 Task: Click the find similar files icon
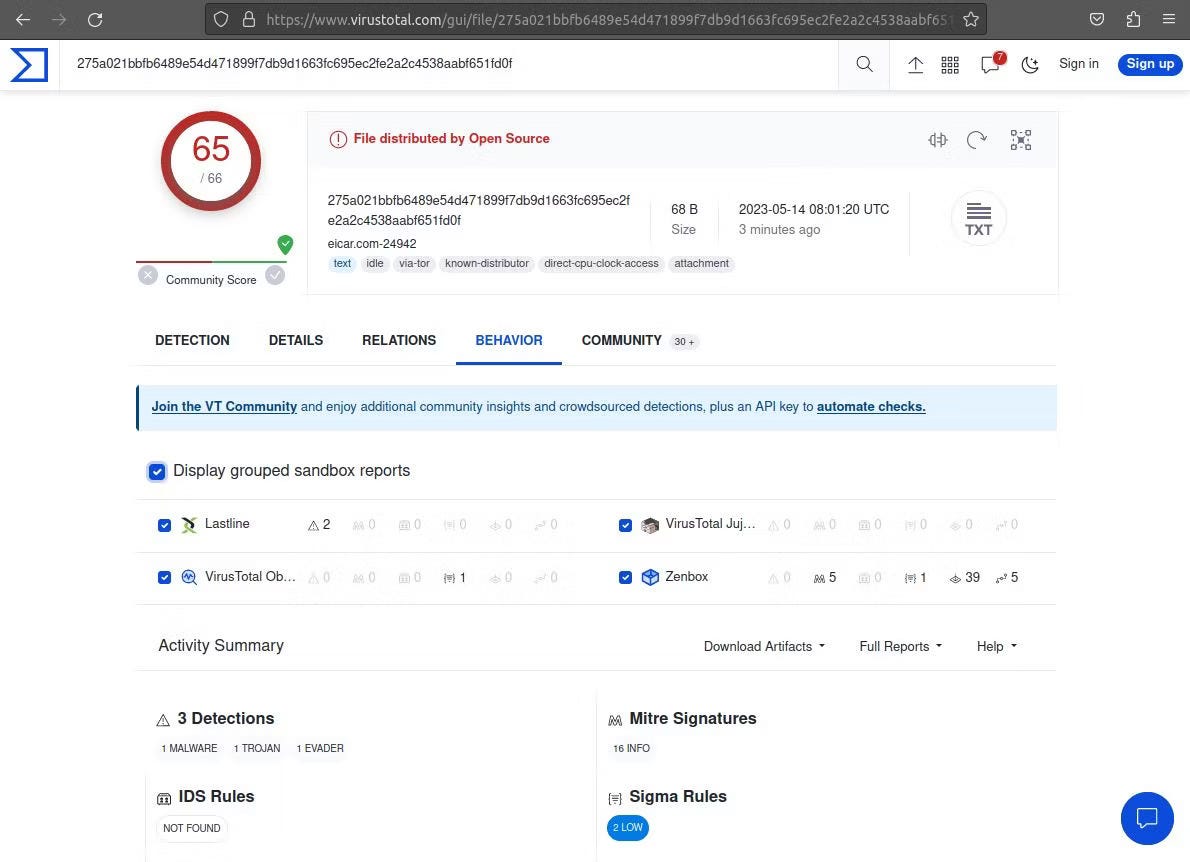937,140
